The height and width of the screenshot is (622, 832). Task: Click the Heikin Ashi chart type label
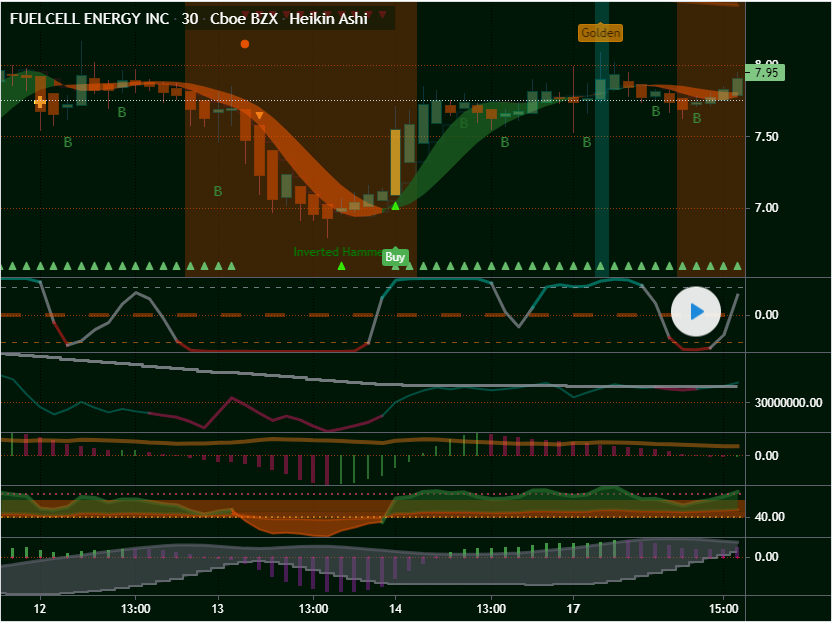click(328, 19)
